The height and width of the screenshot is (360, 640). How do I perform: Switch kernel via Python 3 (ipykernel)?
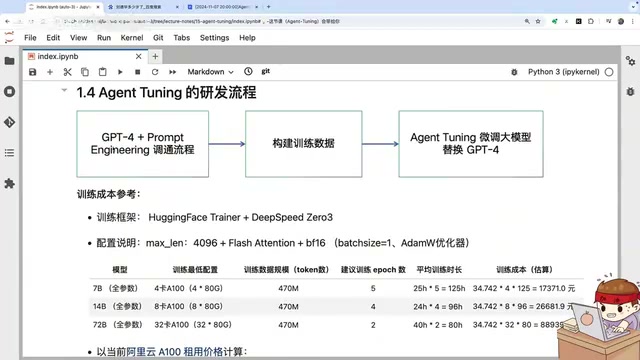(564, 72)
